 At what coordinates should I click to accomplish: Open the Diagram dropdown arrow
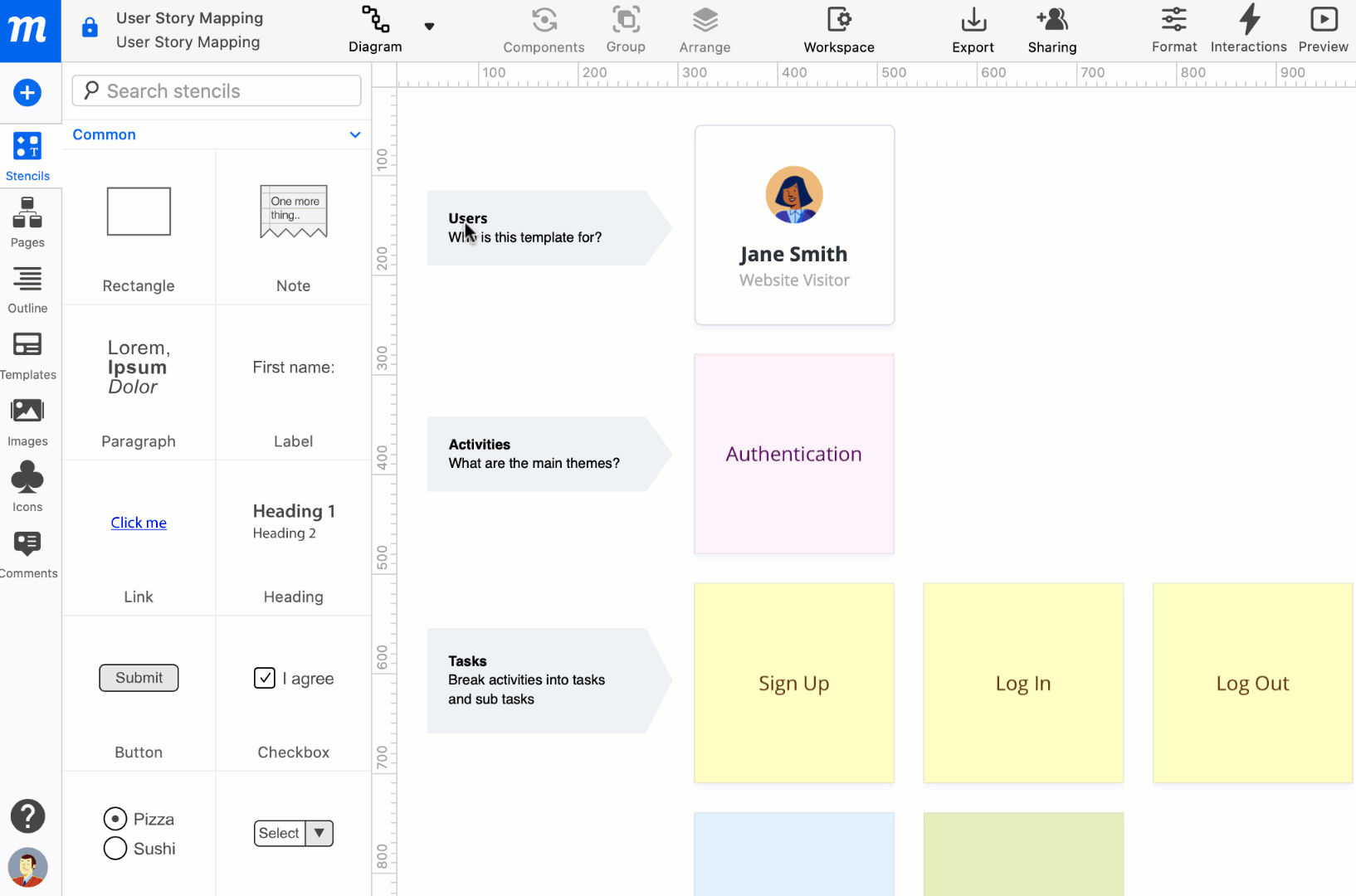coord(430,26)
